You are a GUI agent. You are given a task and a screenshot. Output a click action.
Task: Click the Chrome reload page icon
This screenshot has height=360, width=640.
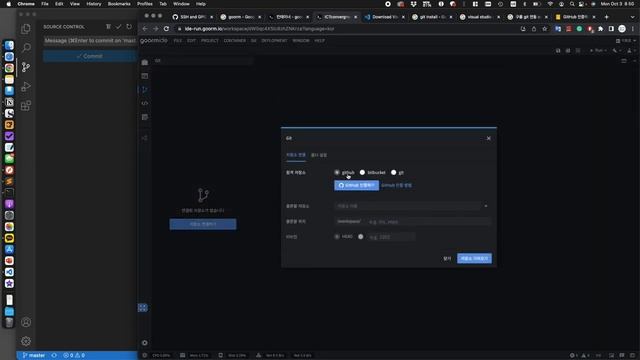[x=166, y=29]
